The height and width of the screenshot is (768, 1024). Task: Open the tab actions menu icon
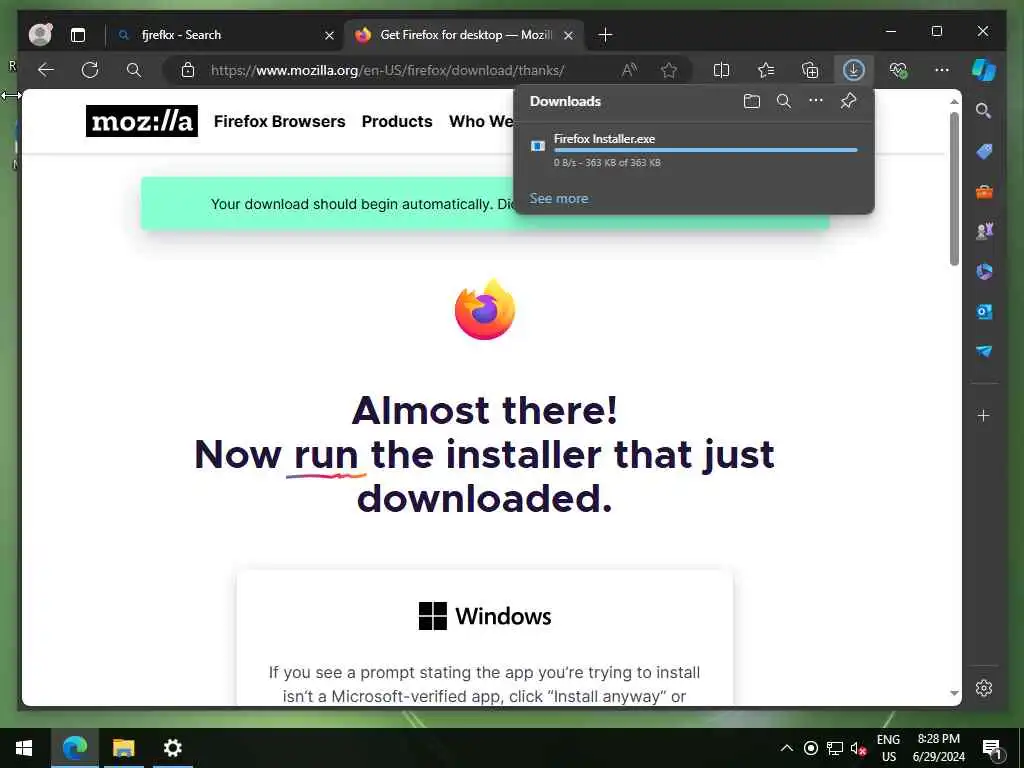pyautogui.click(x=78, y=35)
